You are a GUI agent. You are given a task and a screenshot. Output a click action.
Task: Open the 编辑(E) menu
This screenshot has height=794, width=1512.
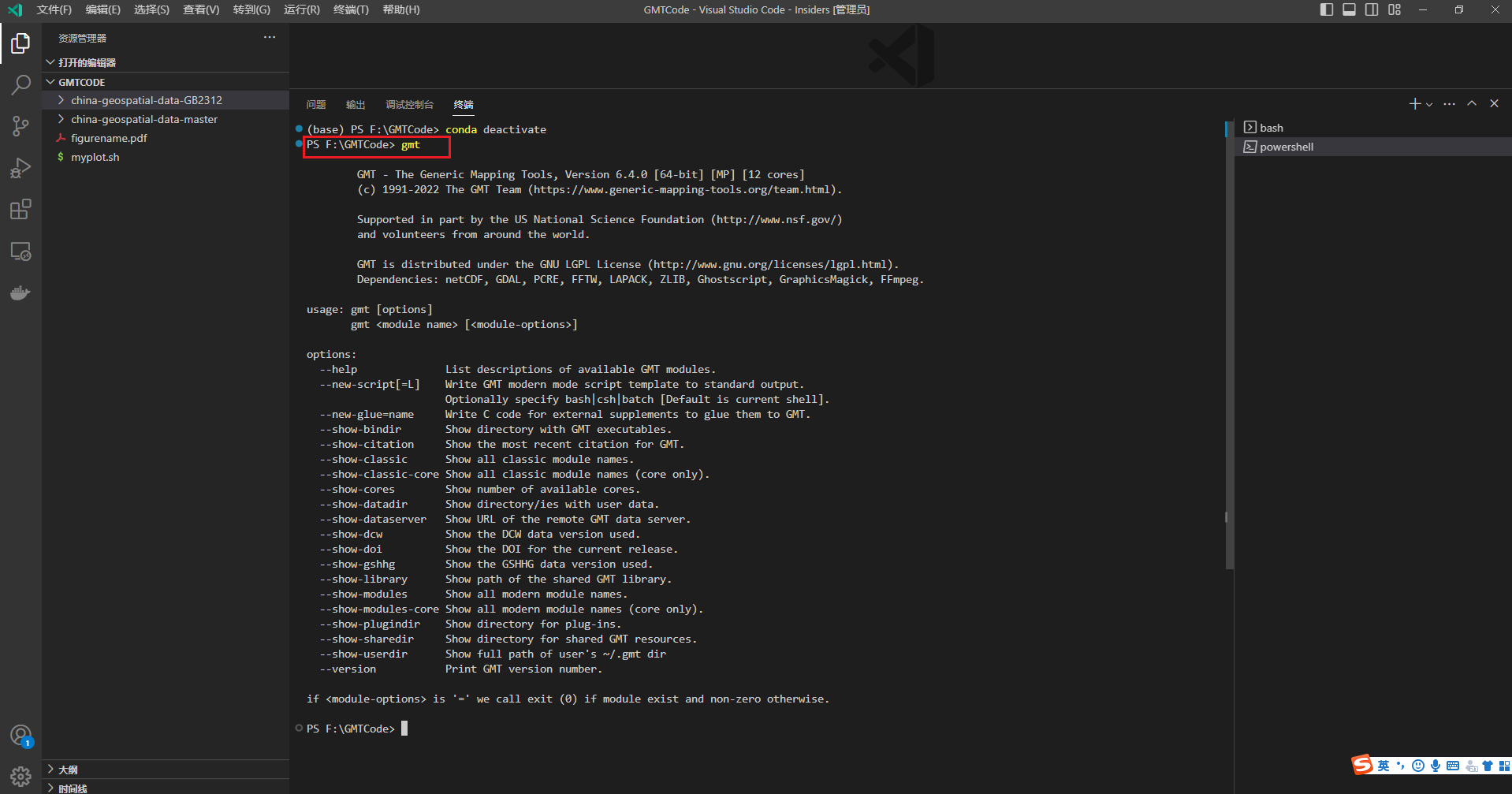(102, 9)
